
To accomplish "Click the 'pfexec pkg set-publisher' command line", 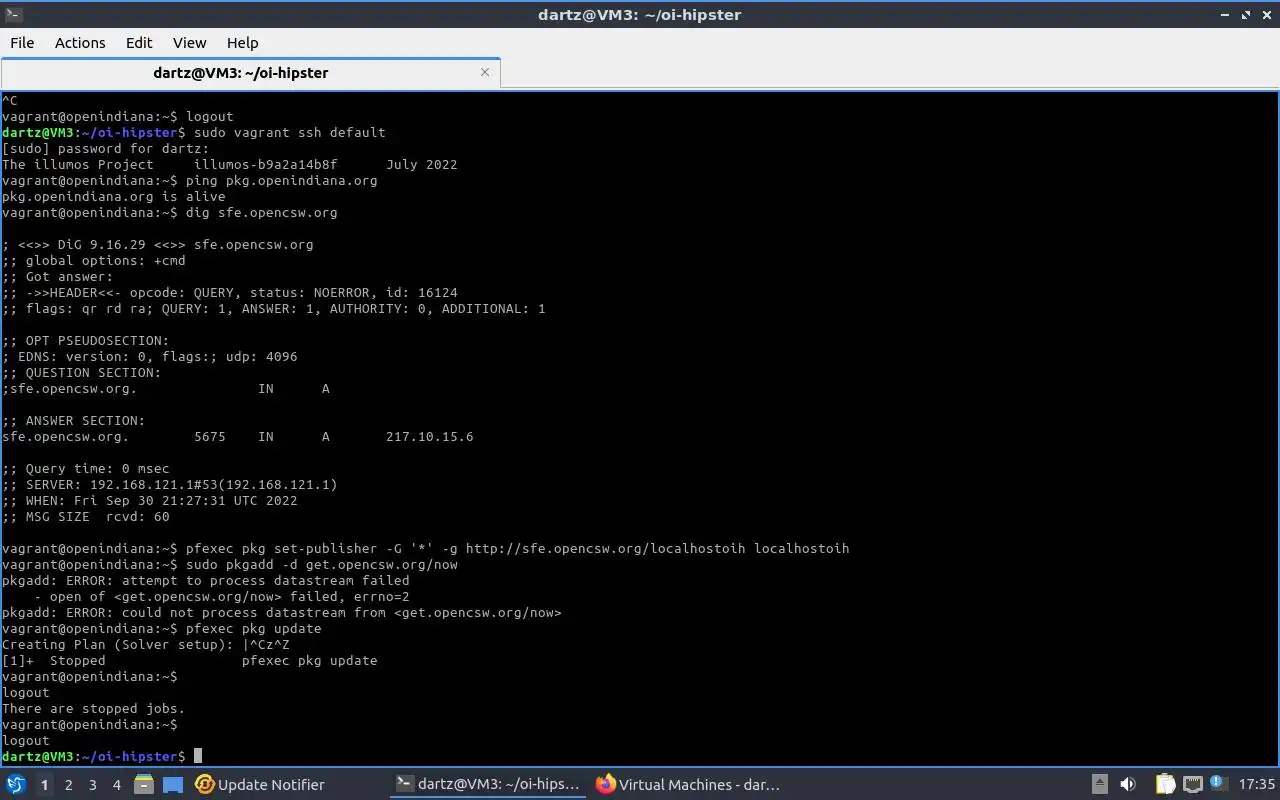I will (426, 549).
